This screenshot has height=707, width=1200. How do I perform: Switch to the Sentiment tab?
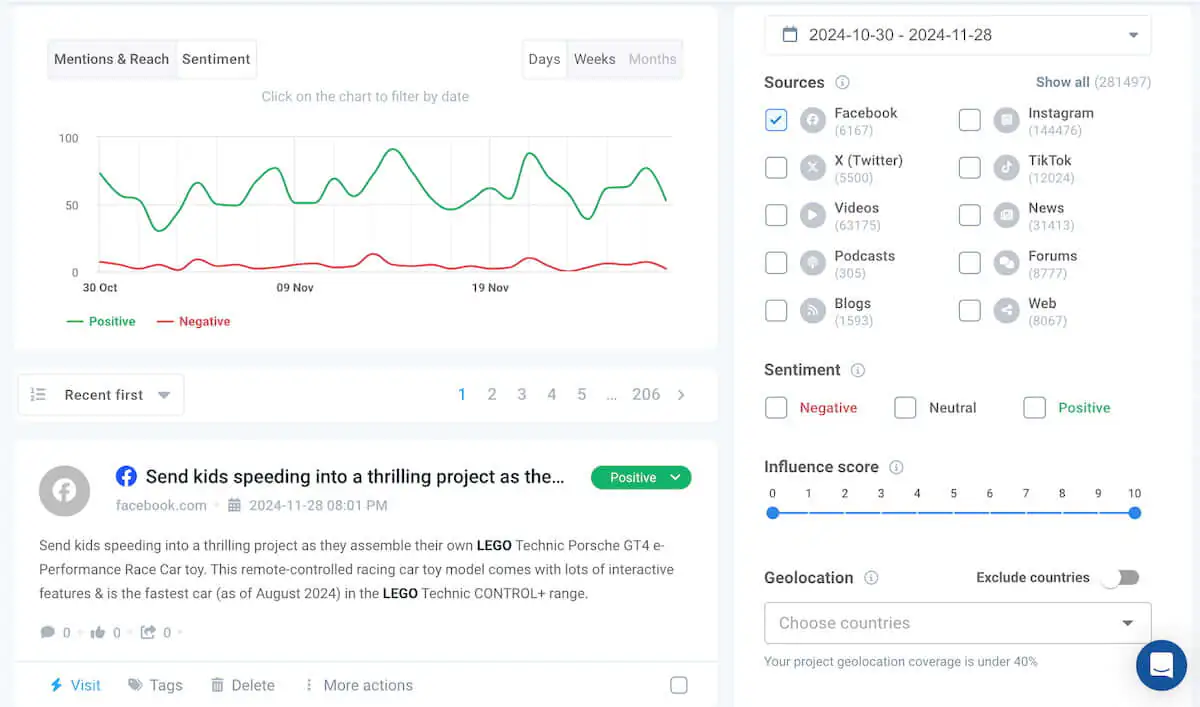point(216,59)
